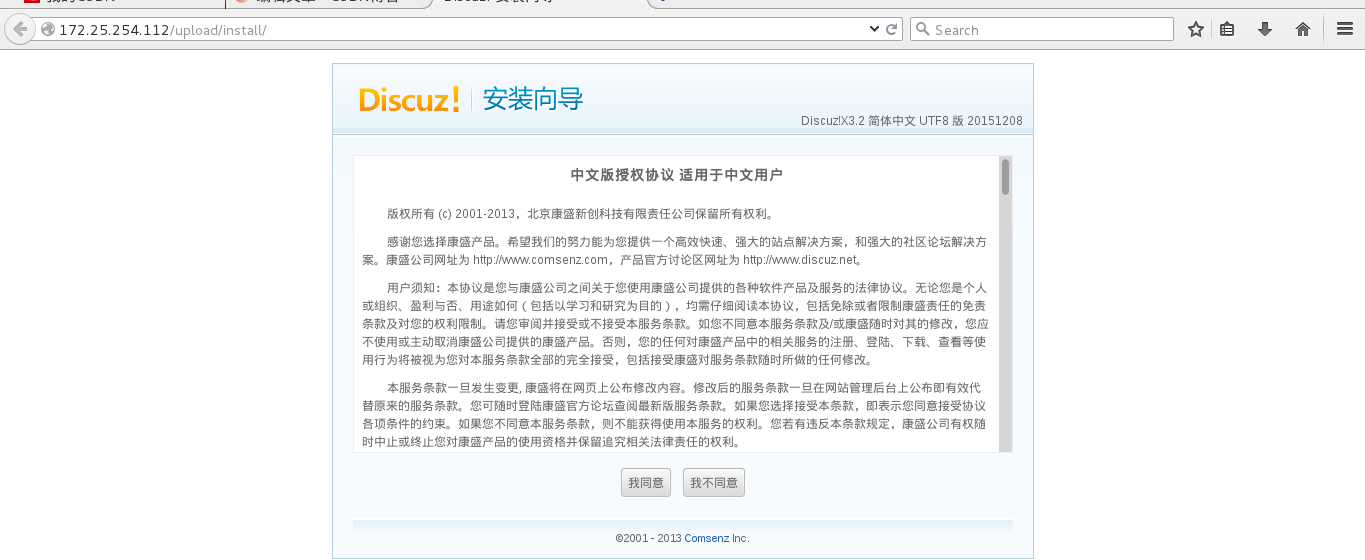Open the Firefox hamburger menu
Viewport: 1365px width, 560px height.
coord(1345,30)
